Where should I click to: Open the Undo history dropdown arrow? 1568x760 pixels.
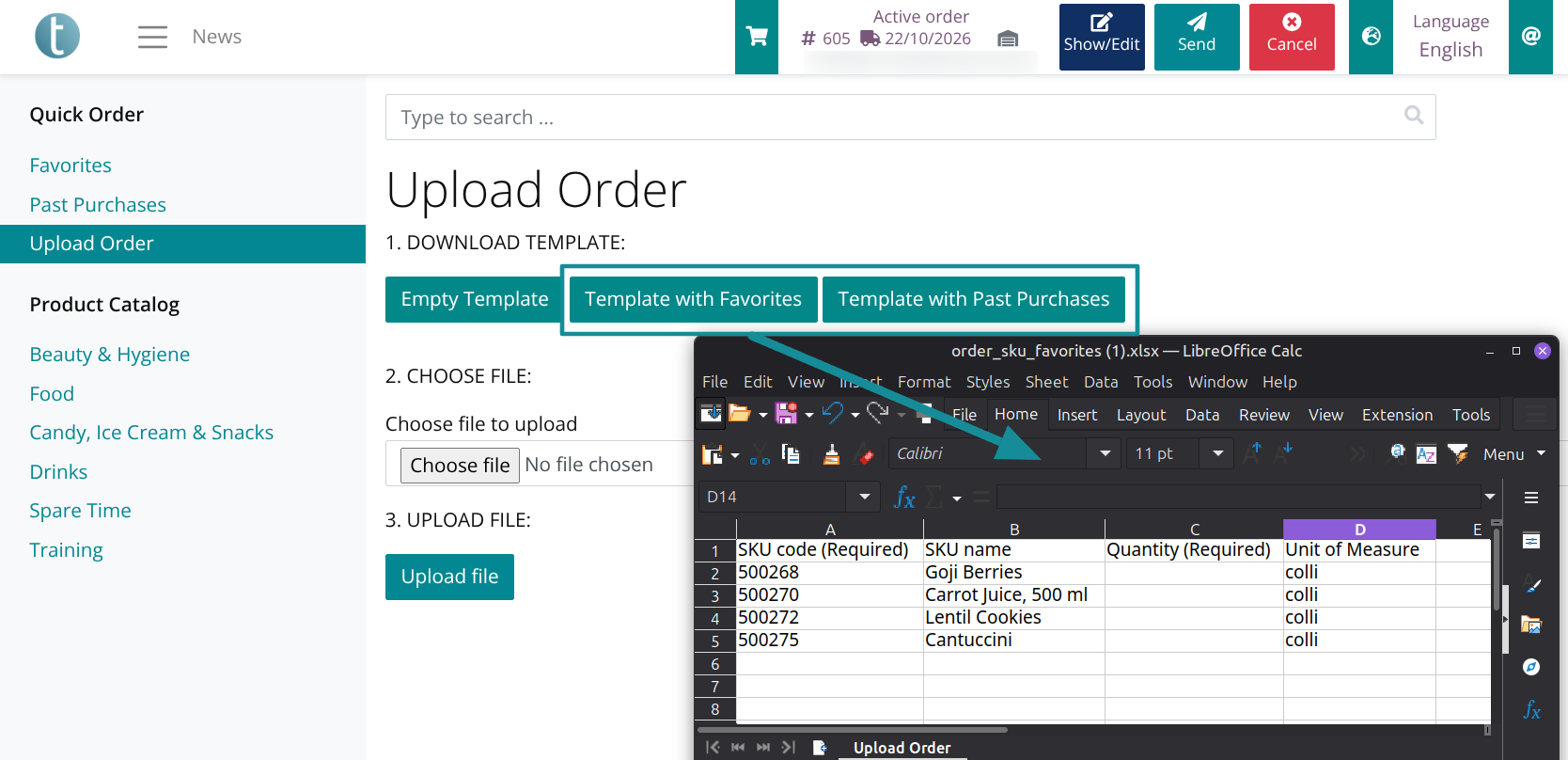pyautogui.click(x=855, y=414)
